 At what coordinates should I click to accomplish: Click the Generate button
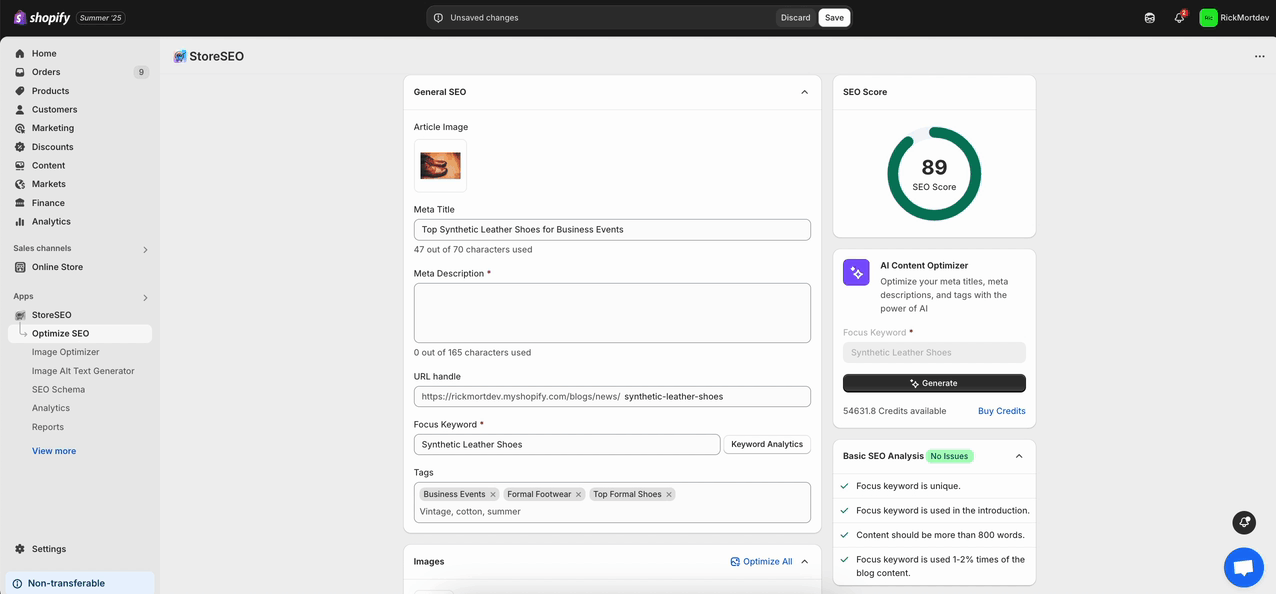pyautogui.click(x=934, y=383)
